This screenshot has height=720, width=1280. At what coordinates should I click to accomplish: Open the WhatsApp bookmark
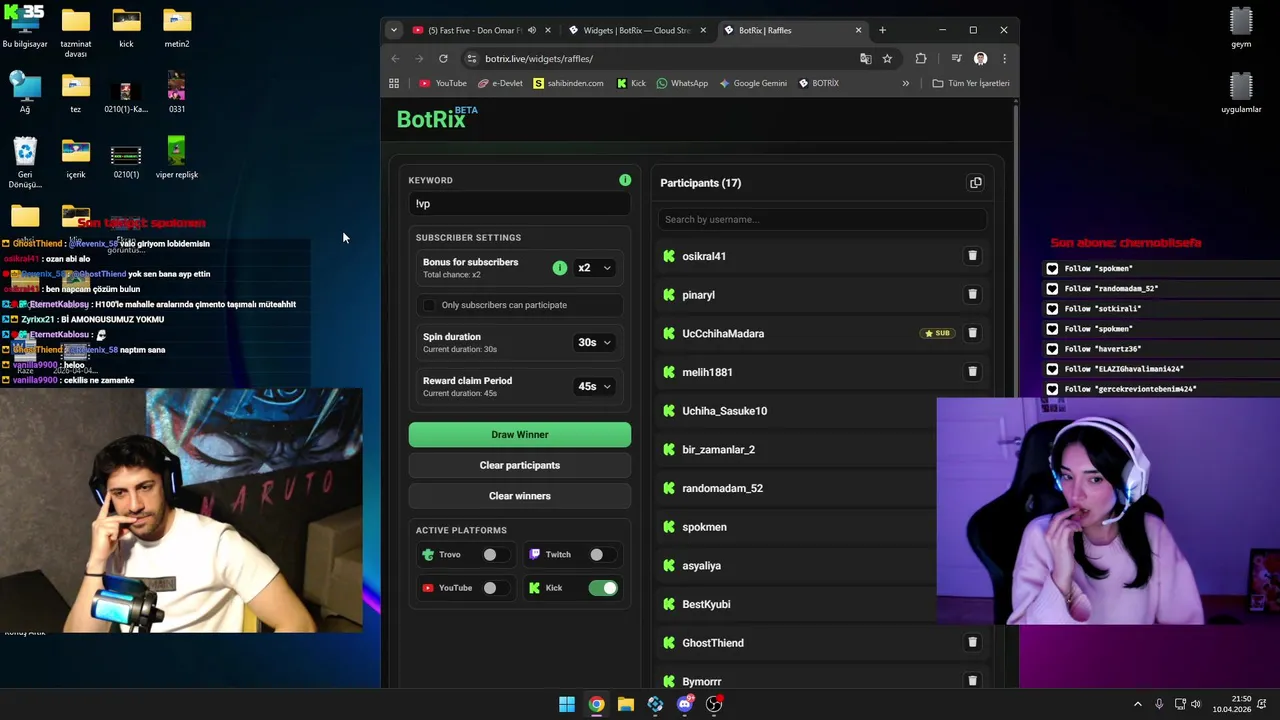point(682,83)
